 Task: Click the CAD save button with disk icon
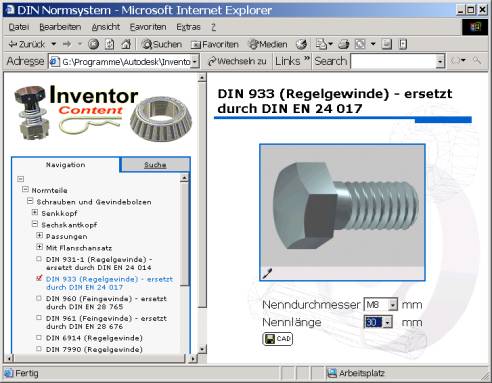coord(277,339)
